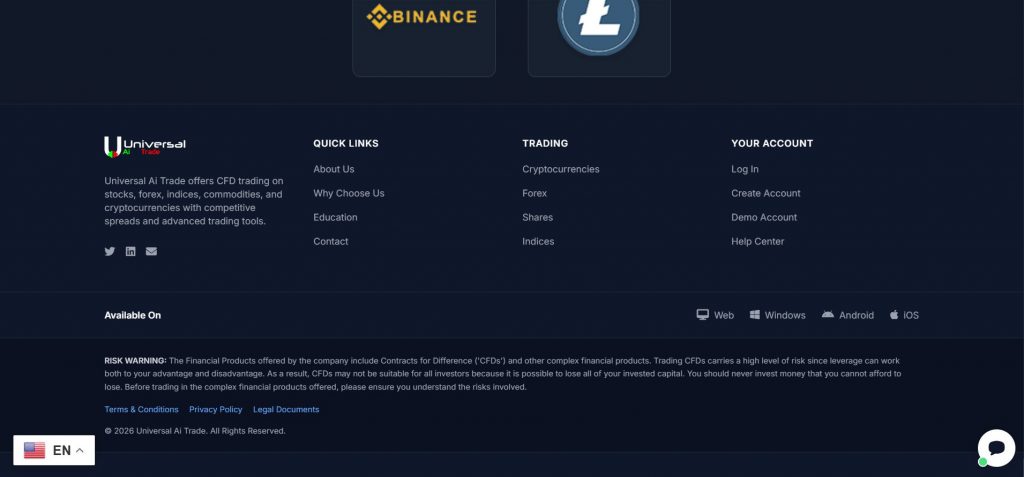View Terms & Conditions
The width and height of the screenshot is (1024, 477).
(x=142, y=409)
